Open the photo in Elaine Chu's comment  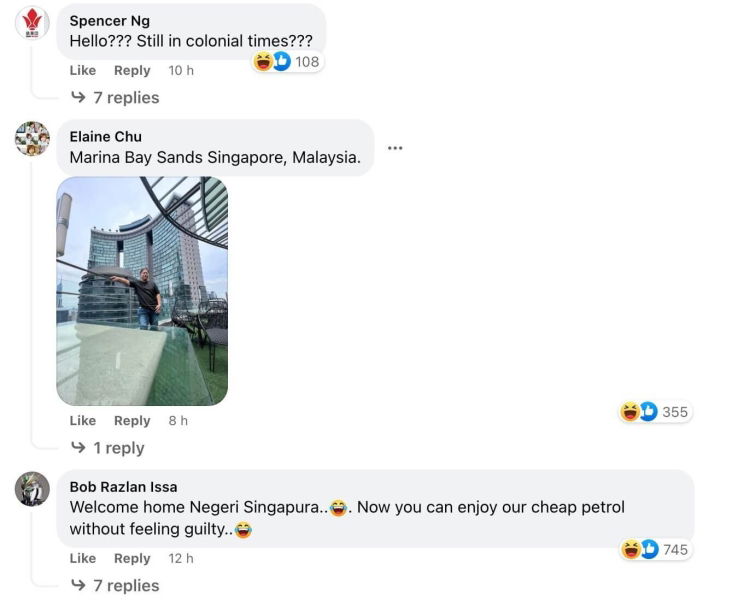(142, 291)
